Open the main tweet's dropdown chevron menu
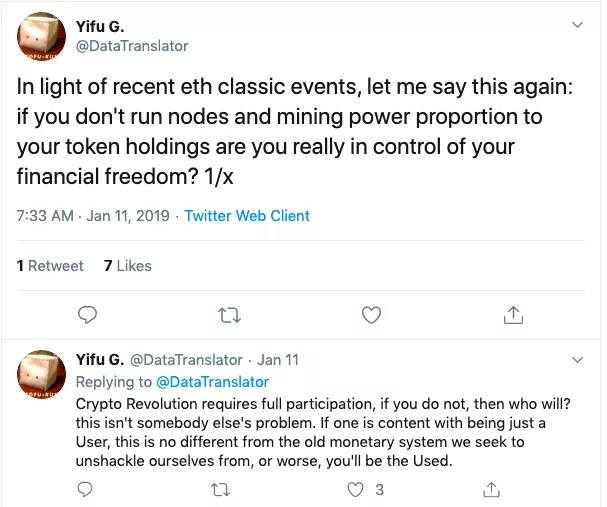607x507 pixels. [x=577, y=24]
